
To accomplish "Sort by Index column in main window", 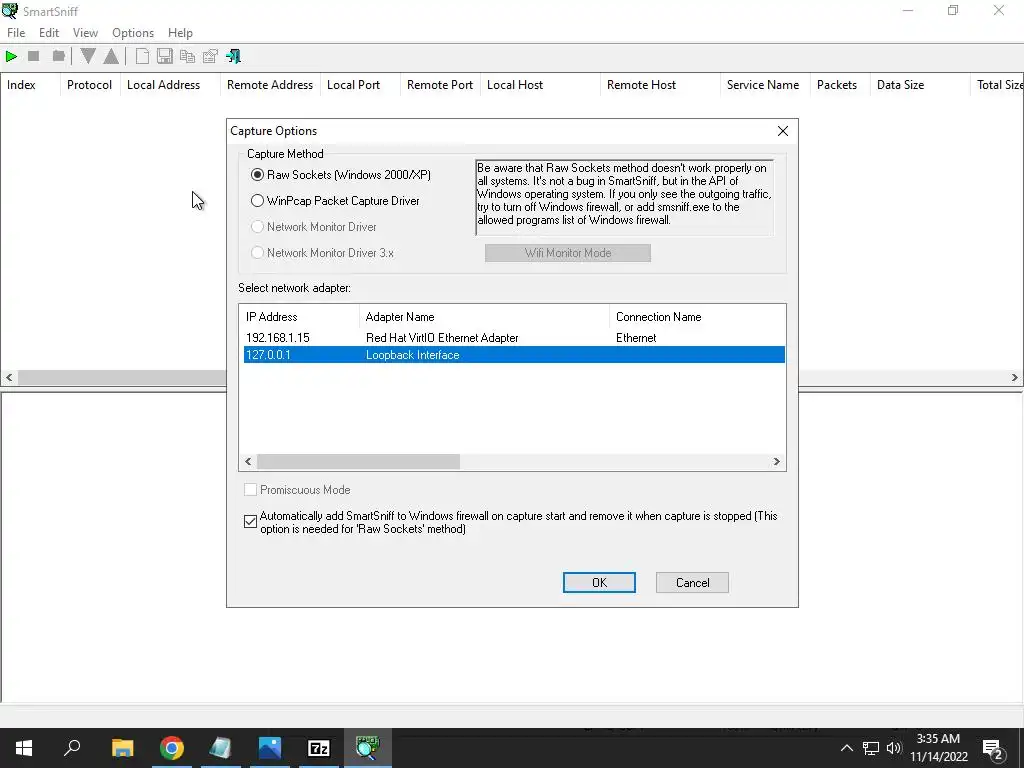I will (x=30, y=85).
